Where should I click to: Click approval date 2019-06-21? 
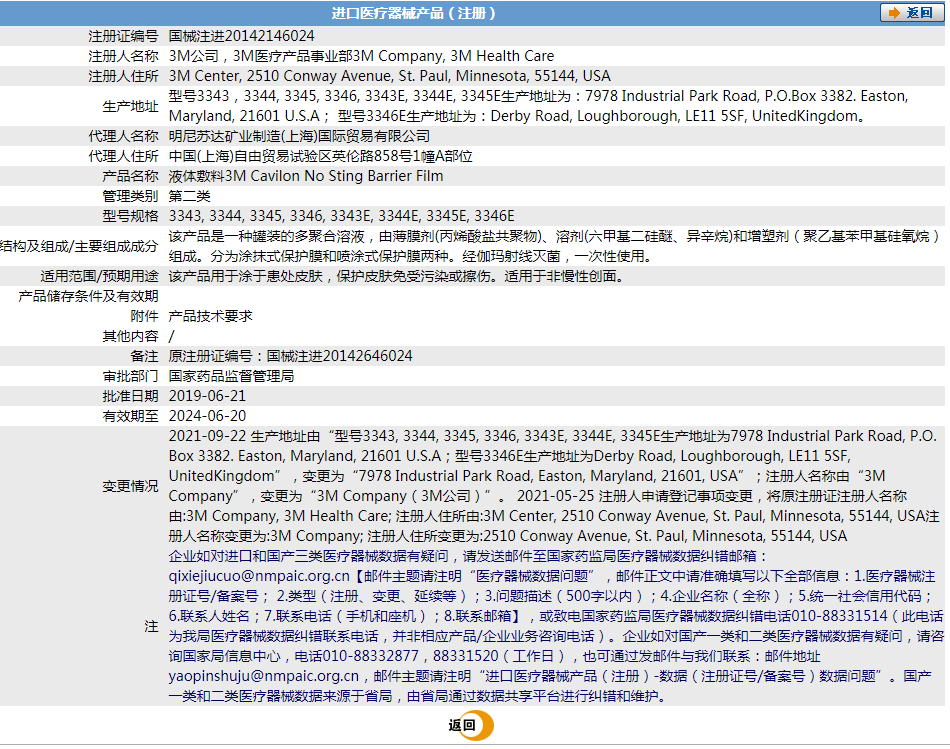click(x=207, y=396)
